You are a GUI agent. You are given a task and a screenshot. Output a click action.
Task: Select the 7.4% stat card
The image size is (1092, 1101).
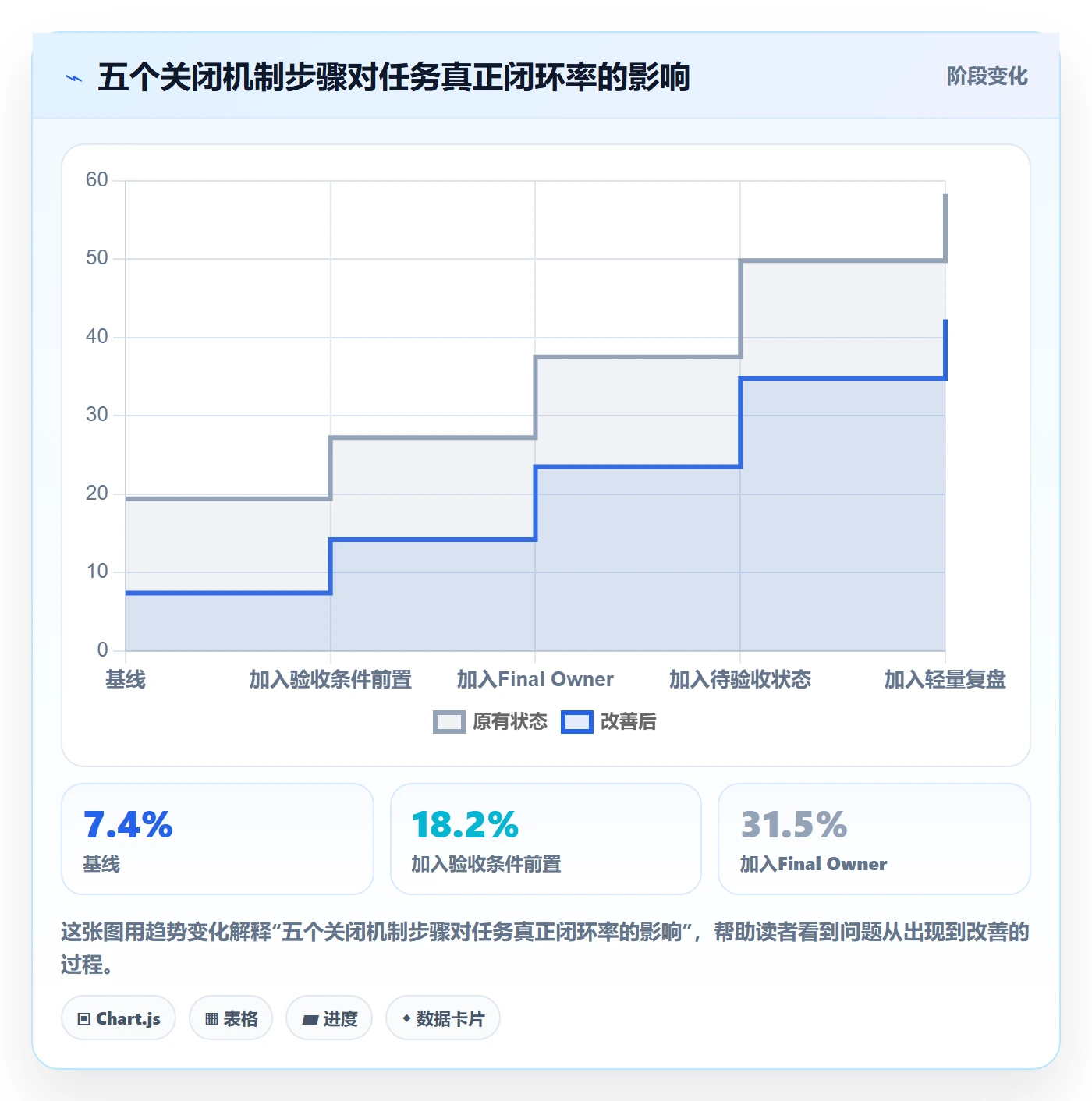point(218,839)
